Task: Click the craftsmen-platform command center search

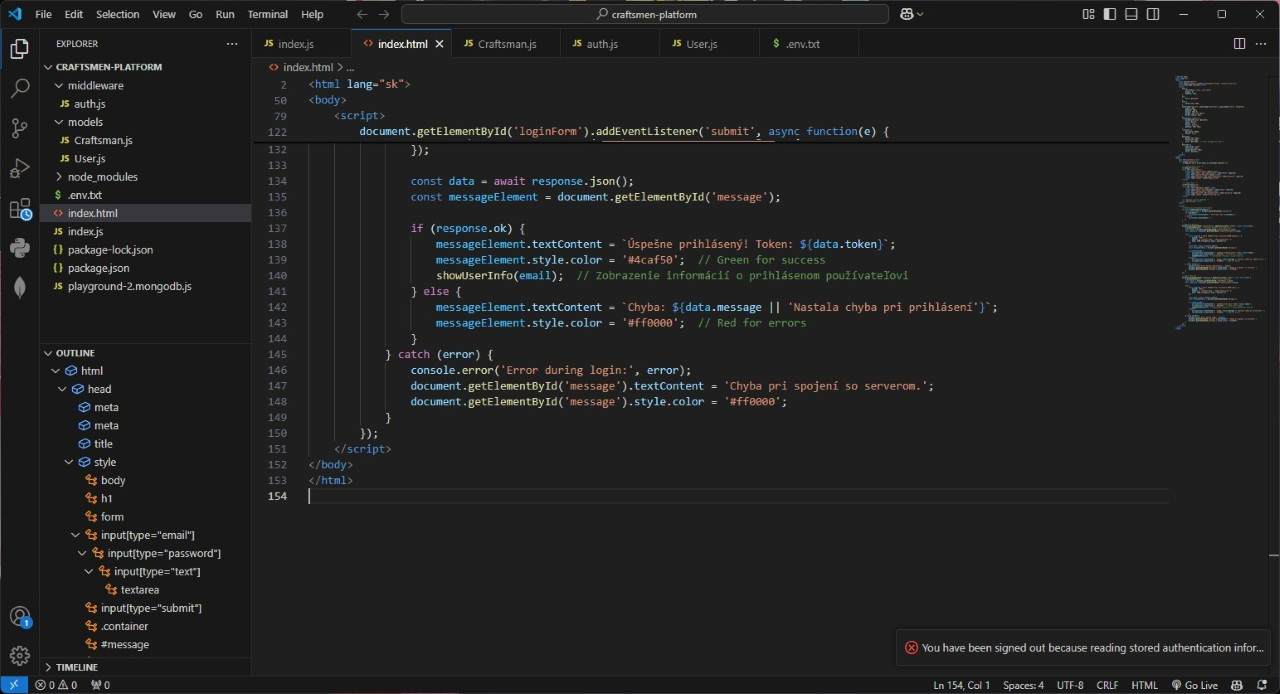Action: [645, 14]
